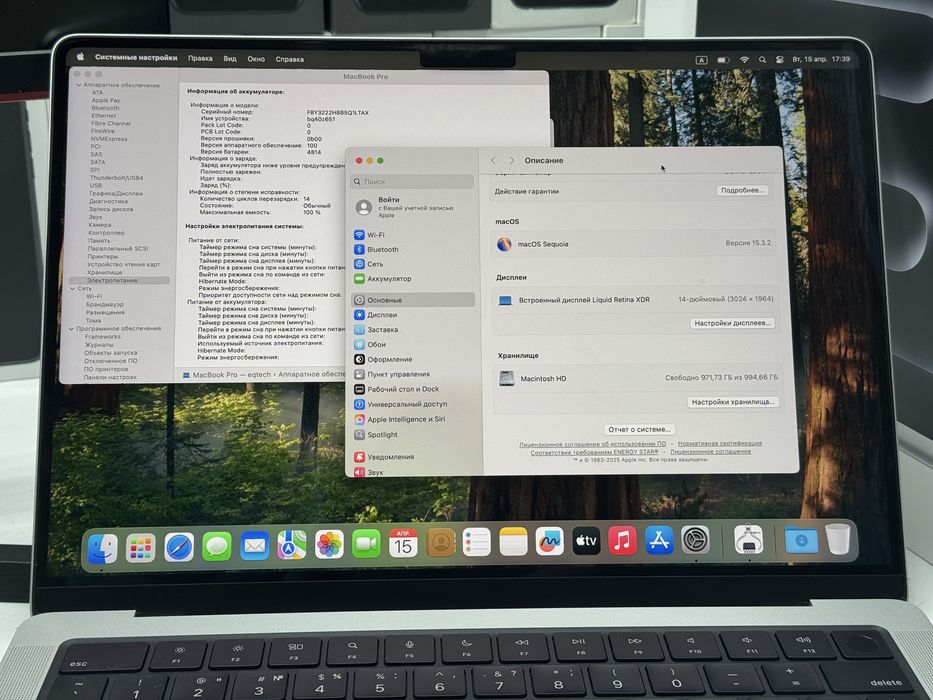Open Calendar showing 15 in Dock
The width and height of the screenshot is (933, 700).
point(403,543)
